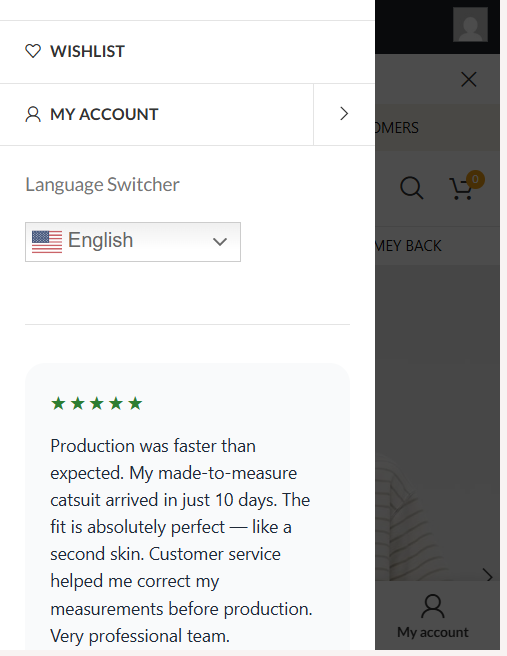Click the Language Switcher heading
The height and width of the screenshot is (656, 507).
click(102, 184)
